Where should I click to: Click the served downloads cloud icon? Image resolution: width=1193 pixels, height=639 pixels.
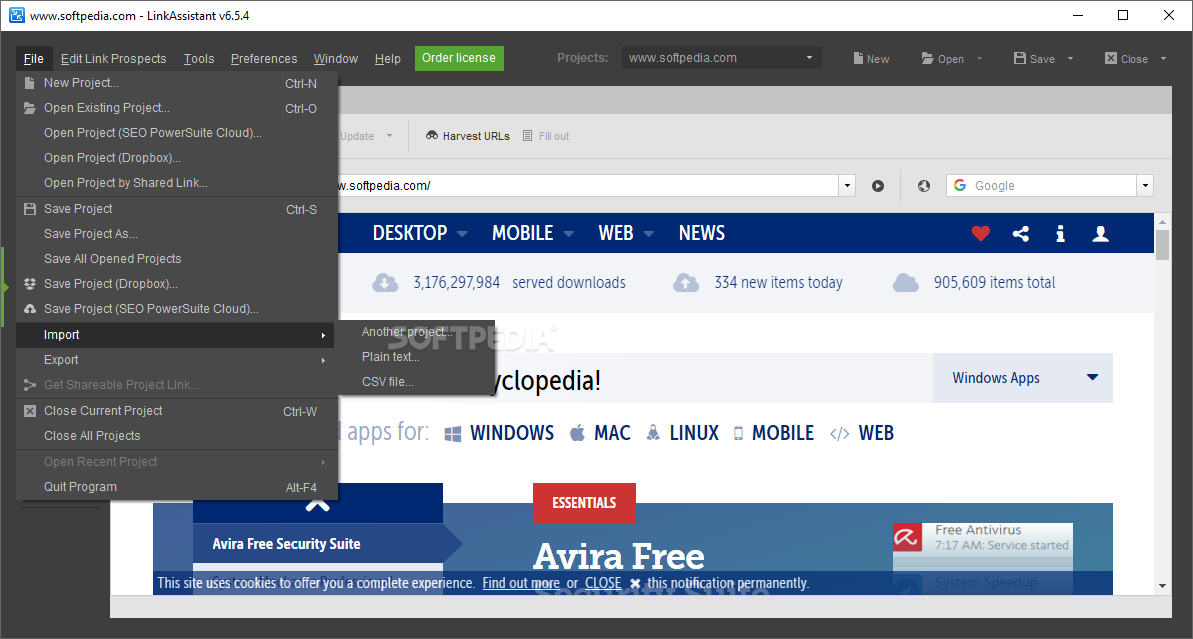(385, 283)
